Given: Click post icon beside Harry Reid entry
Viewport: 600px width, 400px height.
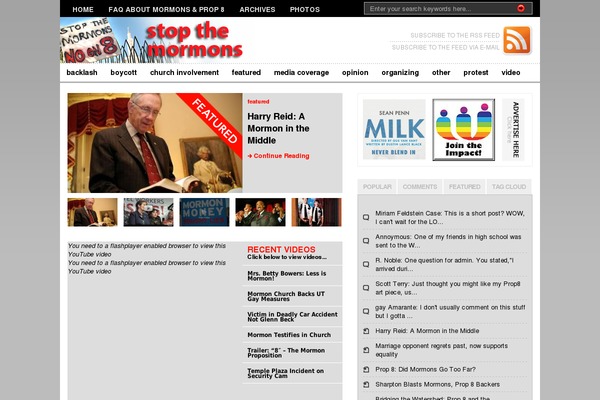Looking at the screenshot, I should pyautogui.click(x=366, y=331).
